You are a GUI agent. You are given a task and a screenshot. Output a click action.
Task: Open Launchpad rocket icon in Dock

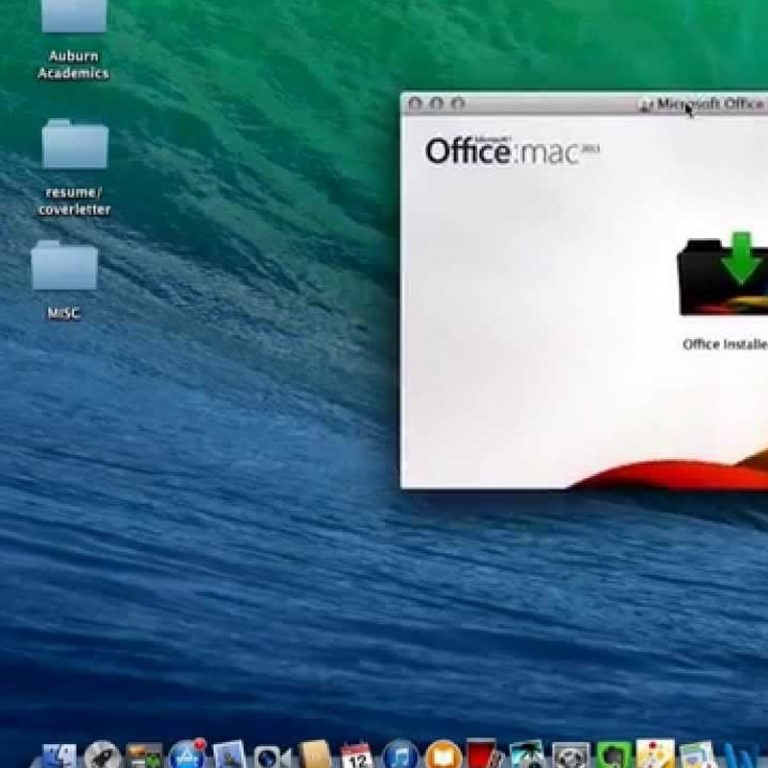[102, 755]
